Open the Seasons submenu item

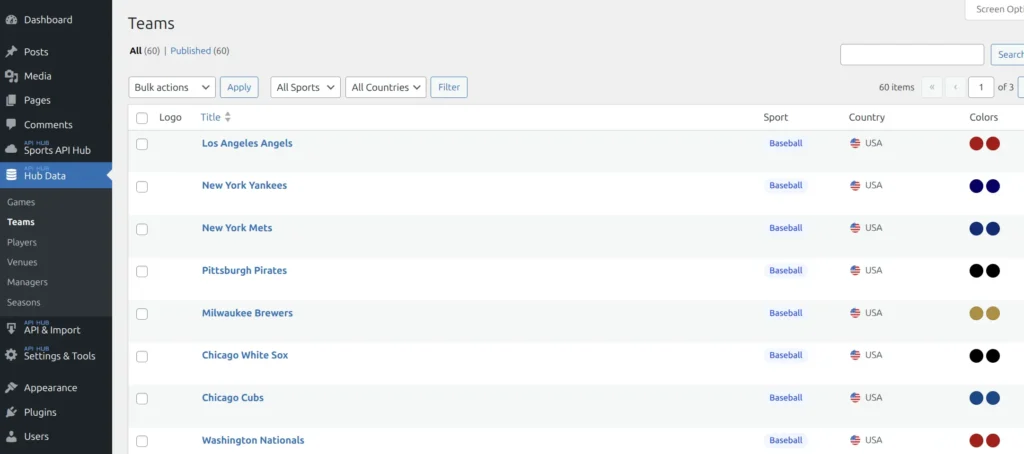[x=24, y=302]
